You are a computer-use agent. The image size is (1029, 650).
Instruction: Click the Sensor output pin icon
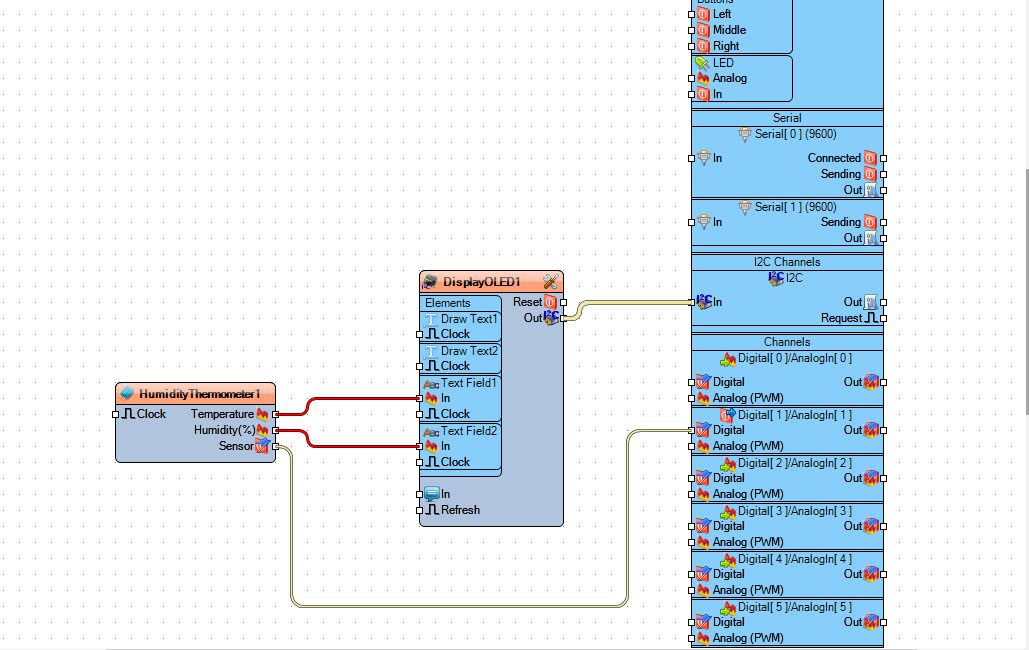click(262, 446)
